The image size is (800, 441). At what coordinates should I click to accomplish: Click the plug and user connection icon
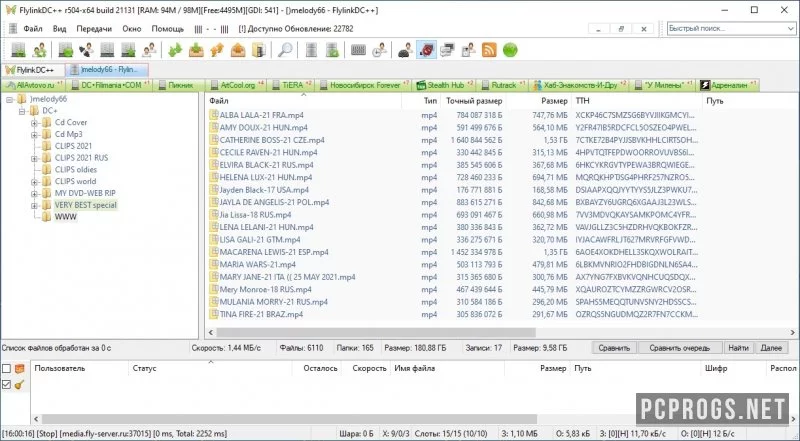point(86,50)
